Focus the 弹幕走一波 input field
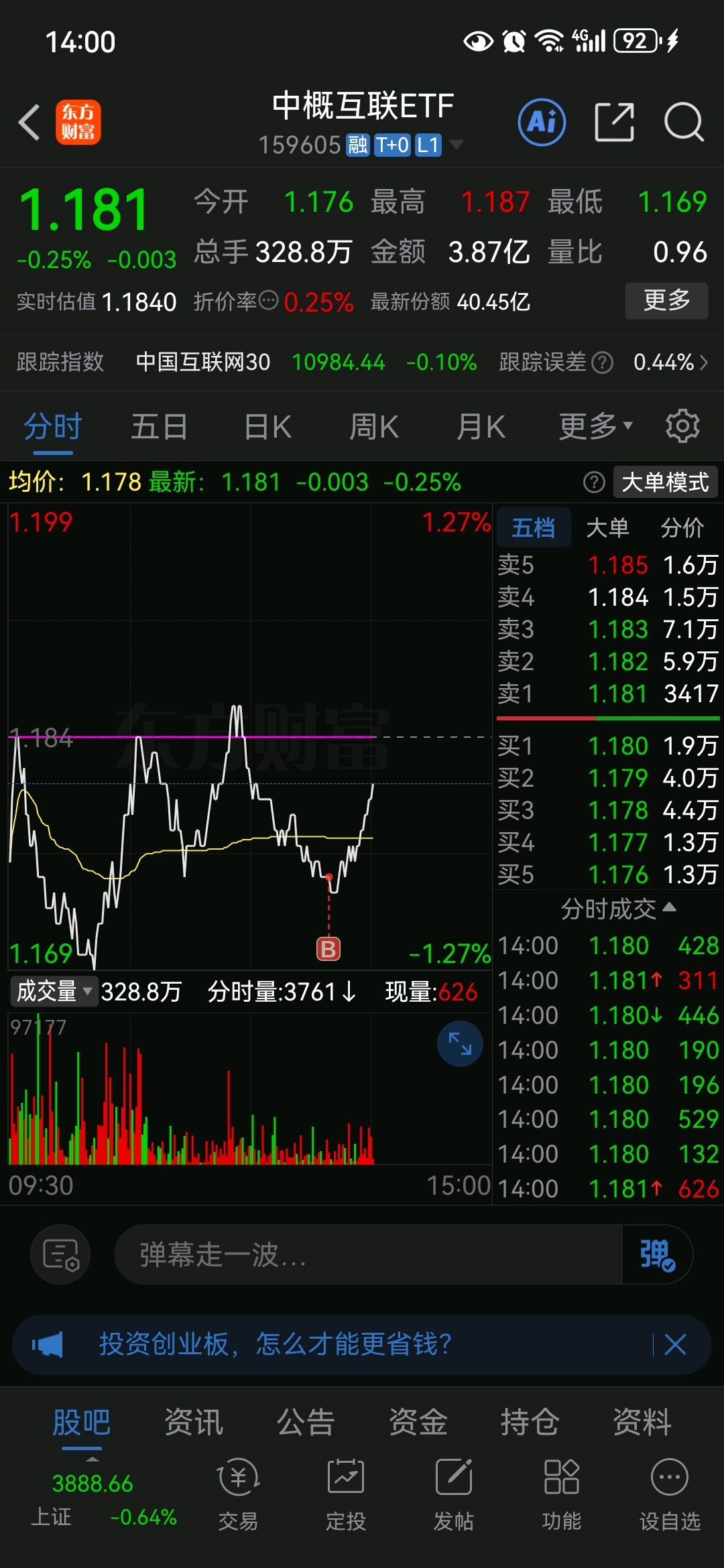Image resolution: width=724 pixels, height=1568 pixels. (x=369, y=1254)
